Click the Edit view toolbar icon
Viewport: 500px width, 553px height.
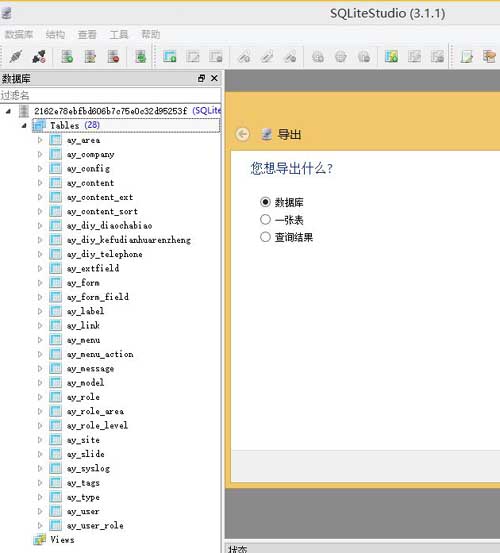[x=415, y=56]
